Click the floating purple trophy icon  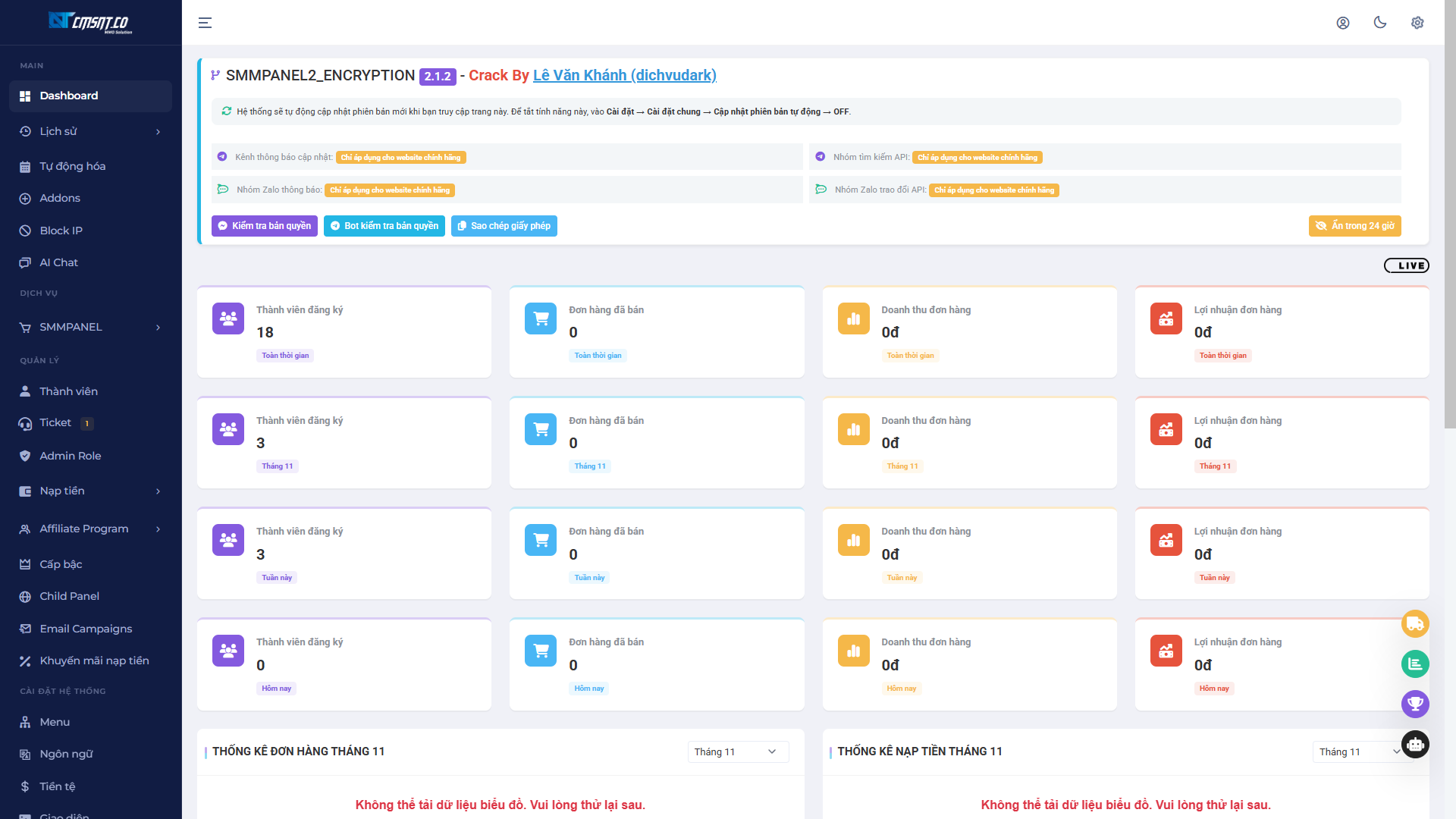pos(1414,704)
